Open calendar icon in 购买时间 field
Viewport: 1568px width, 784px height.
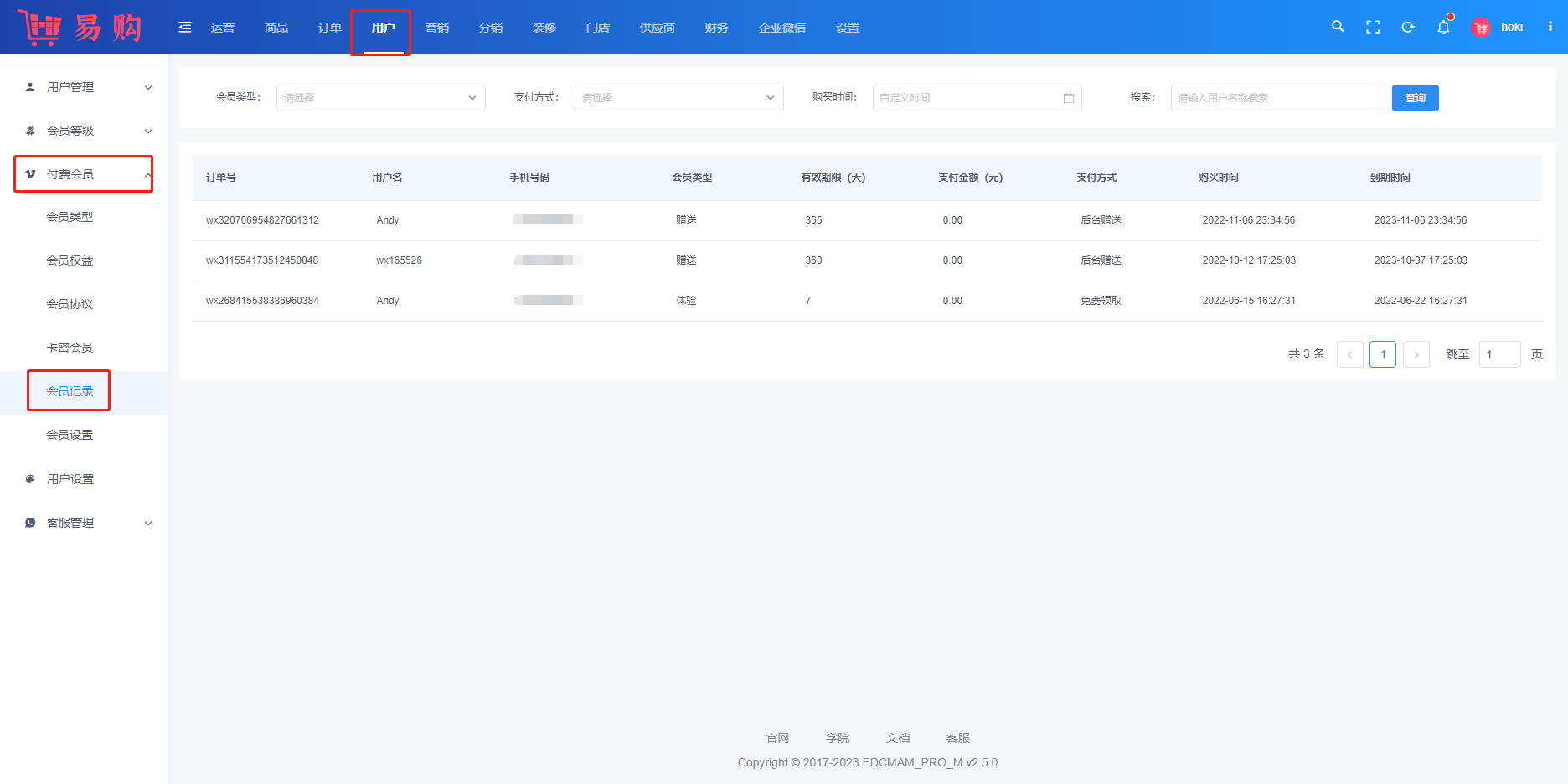1069,98
